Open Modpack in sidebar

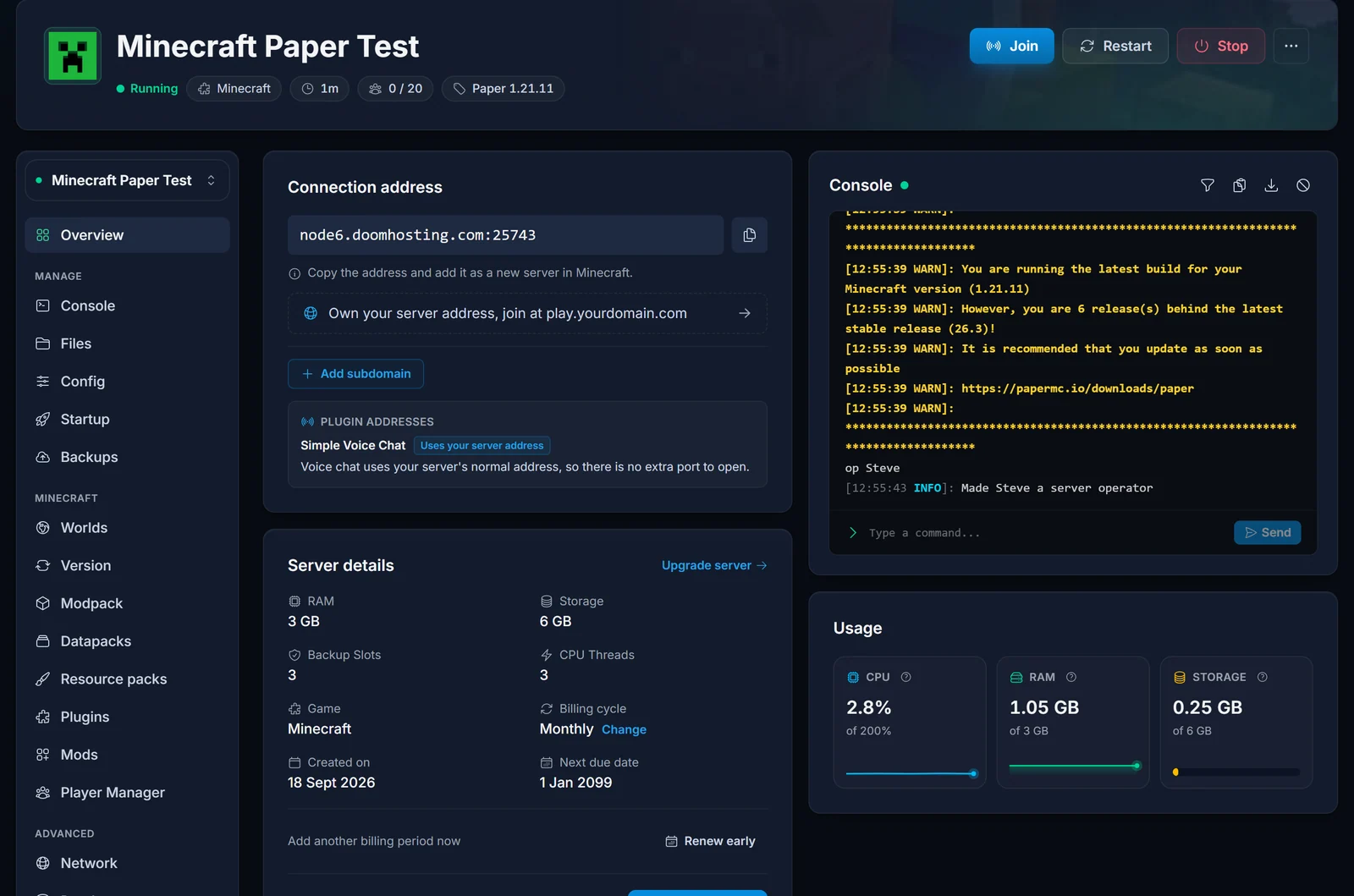(127, 603)
